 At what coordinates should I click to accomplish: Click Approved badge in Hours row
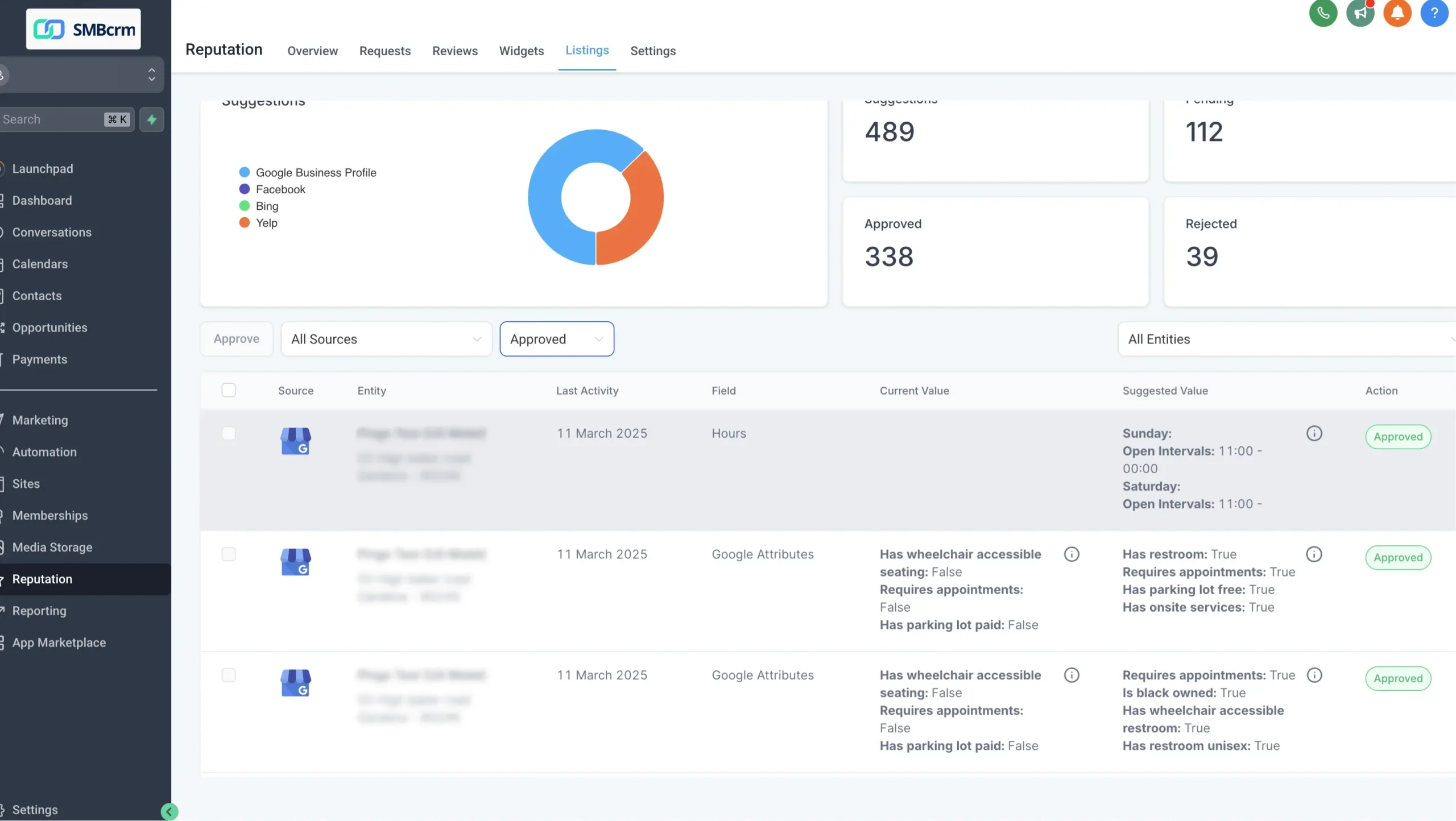1398,437
